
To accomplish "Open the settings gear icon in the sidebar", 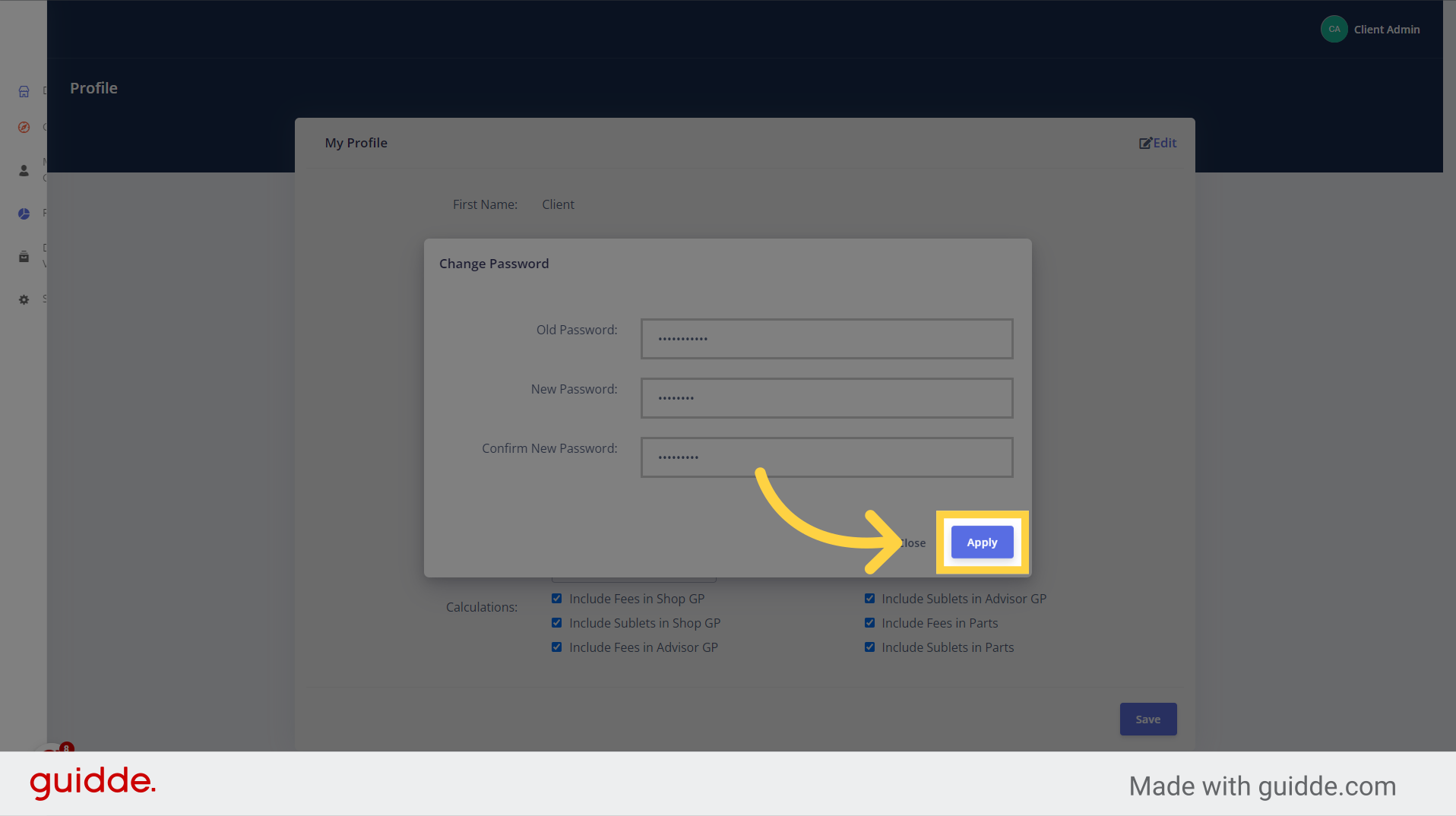I will pyautogui.click(x=24, y=299).
